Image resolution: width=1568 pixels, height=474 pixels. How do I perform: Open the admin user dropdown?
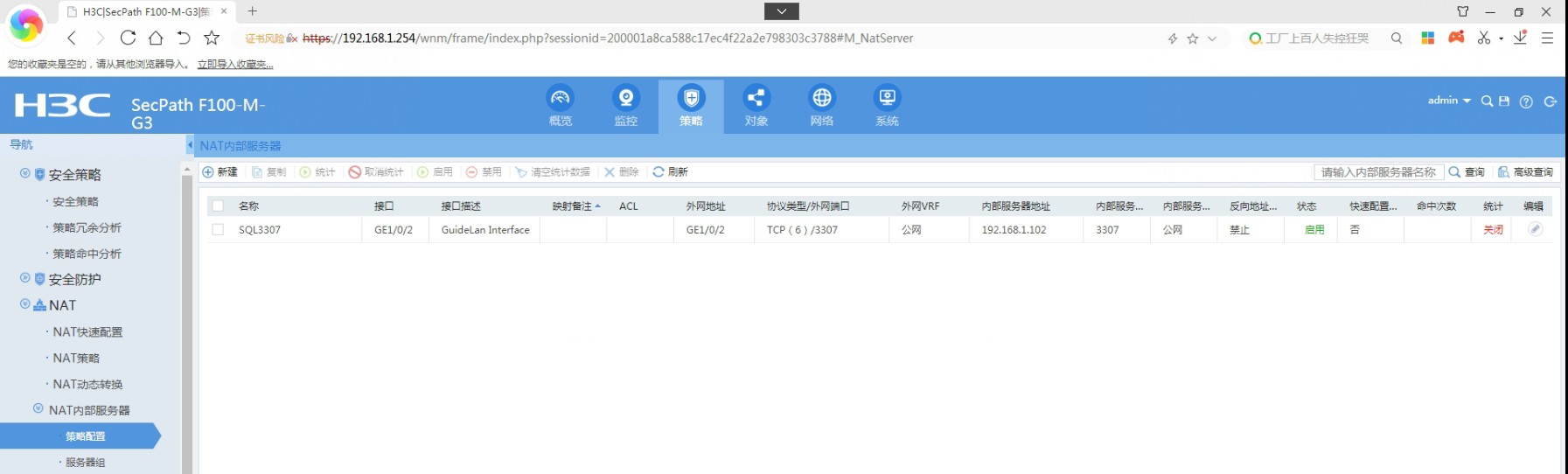[x=1449, y=101]
